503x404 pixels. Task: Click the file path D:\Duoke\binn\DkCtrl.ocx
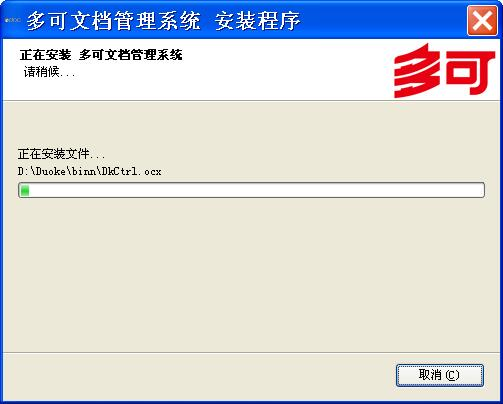90,171
